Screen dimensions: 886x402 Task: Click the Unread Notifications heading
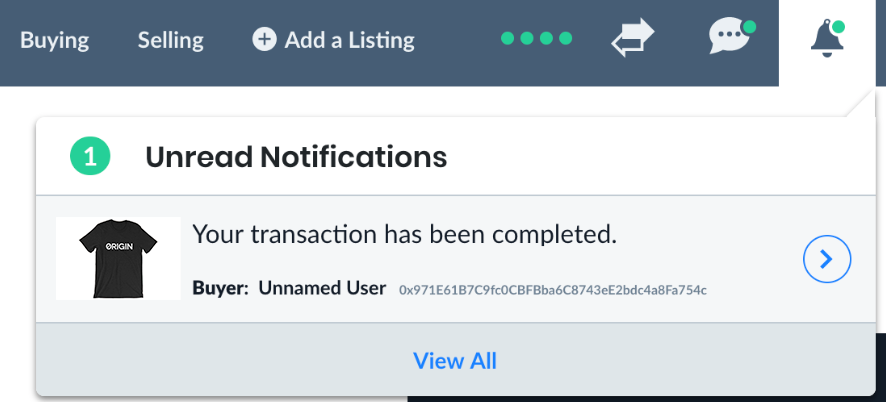[x=296, y=157]
